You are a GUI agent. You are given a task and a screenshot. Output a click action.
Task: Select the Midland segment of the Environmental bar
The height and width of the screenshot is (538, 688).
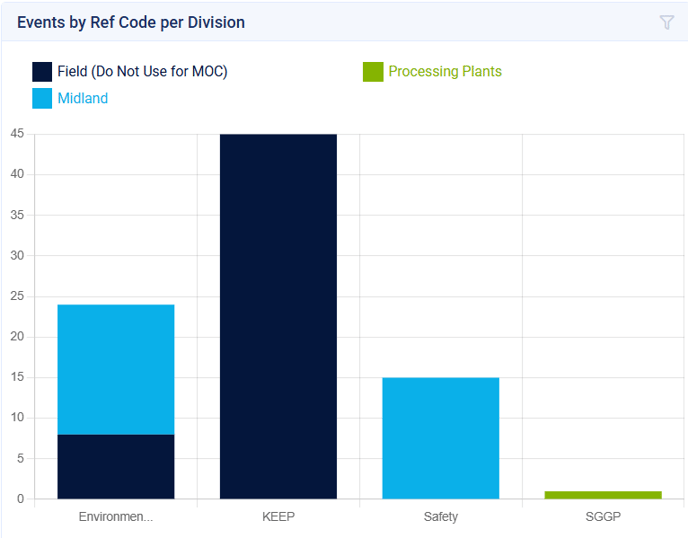click(x=116, y=369)
